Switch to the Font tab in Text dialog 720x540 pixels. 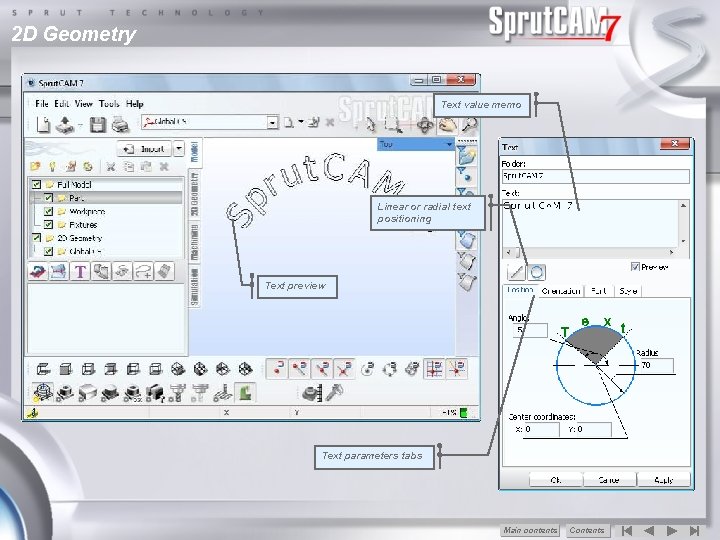coord(599,291)
